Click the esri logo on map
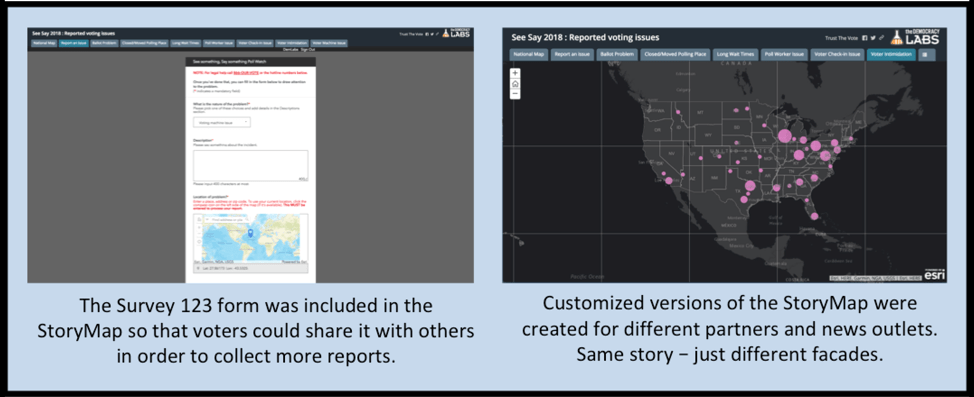The height and width of the screenshot is (397, 974). (935, 274)
